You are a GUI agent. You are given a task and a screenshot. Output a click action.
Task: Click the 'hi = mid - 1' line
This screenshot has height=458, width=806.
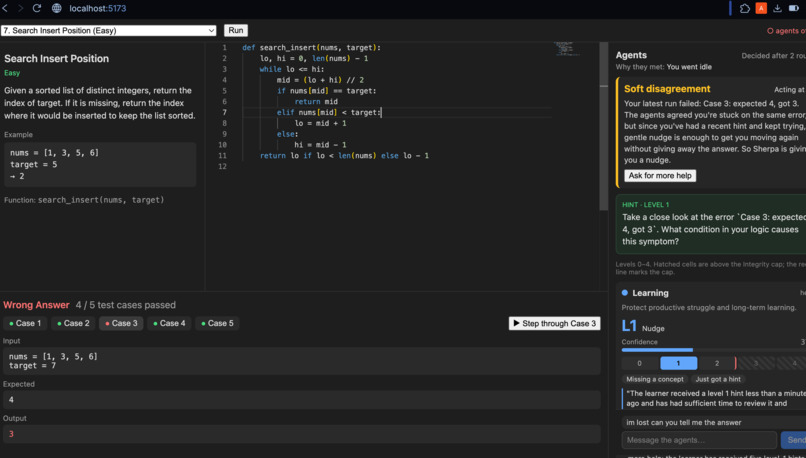(x=320, y=144)
